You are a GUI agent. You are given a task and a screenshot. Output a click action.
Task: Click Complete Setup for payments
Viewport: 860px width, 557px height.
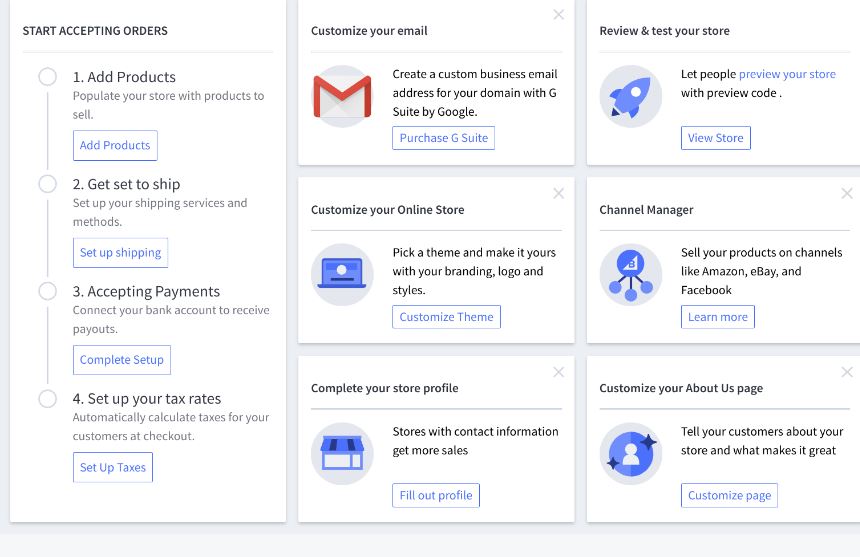click(x=122, y=360)
